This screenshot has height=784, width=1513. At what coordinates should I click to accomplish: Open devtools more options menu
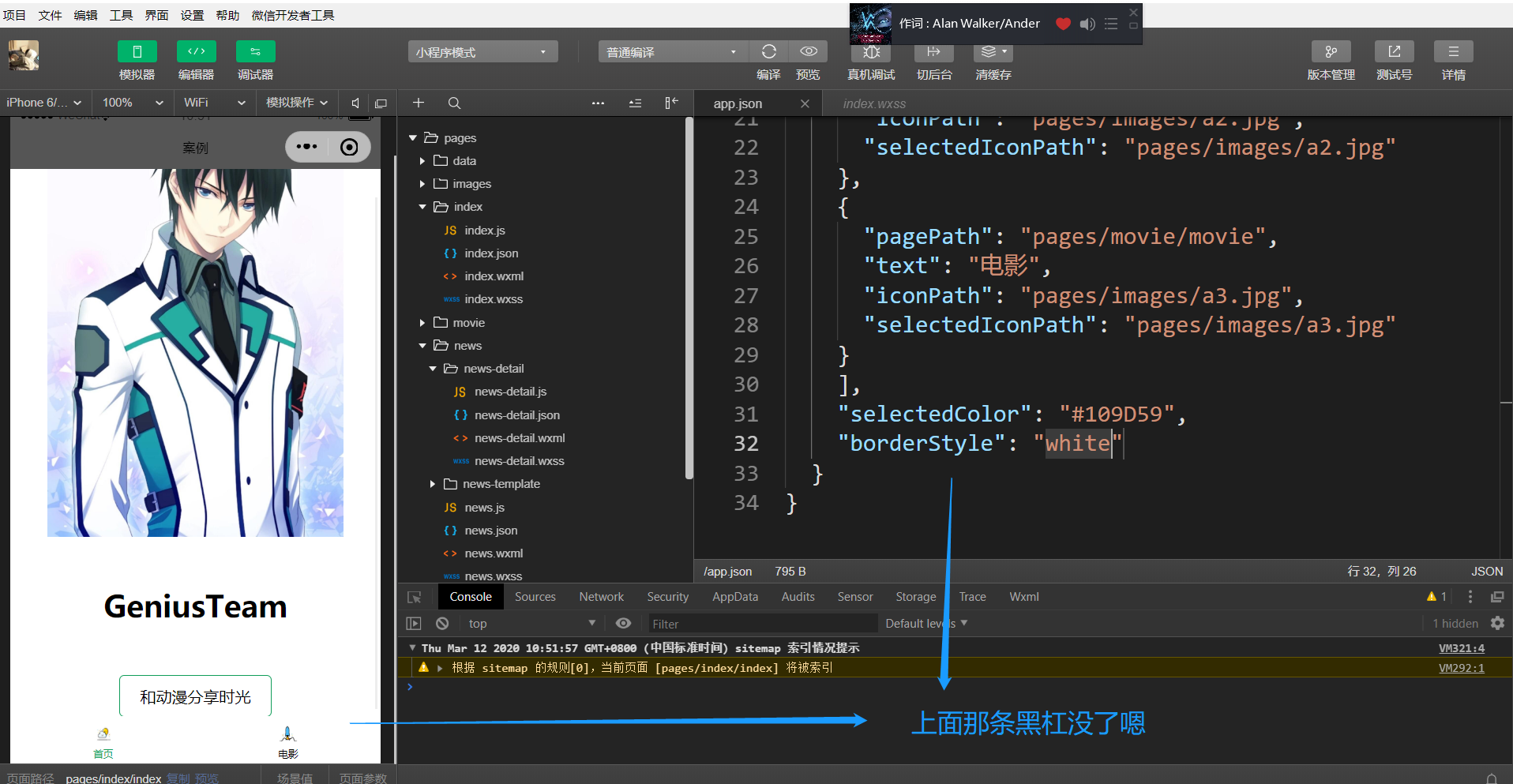pos(1470,597)
